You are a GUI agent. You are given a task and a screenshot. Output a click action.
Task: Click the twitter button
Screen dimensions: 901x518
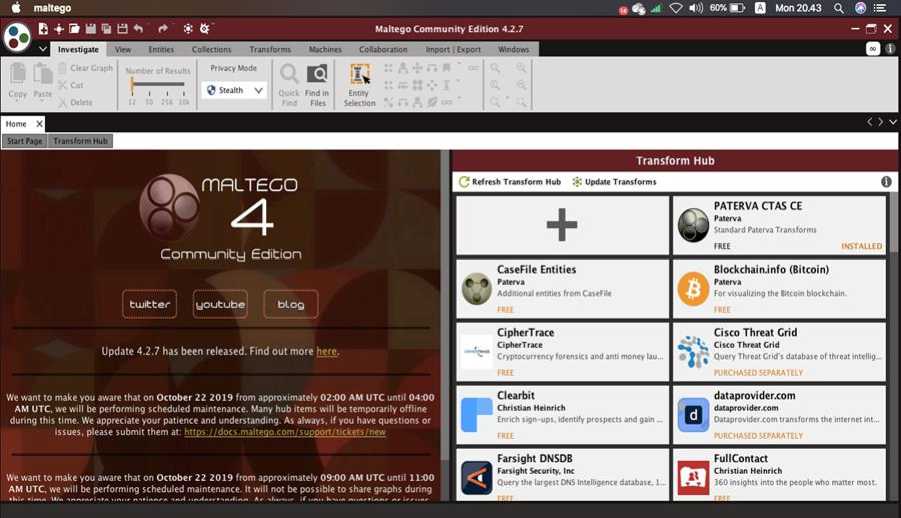[149, 304]
